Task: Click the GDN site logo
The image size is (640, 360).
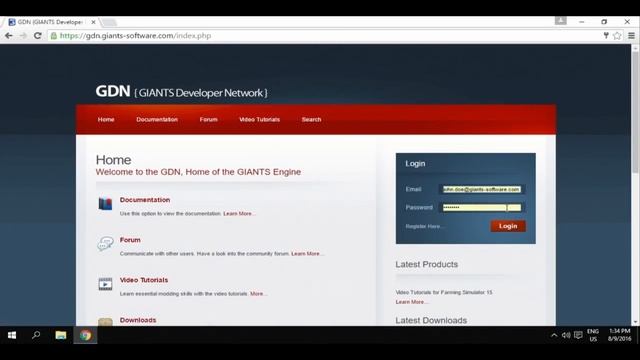Action: [x=182, y=91]
